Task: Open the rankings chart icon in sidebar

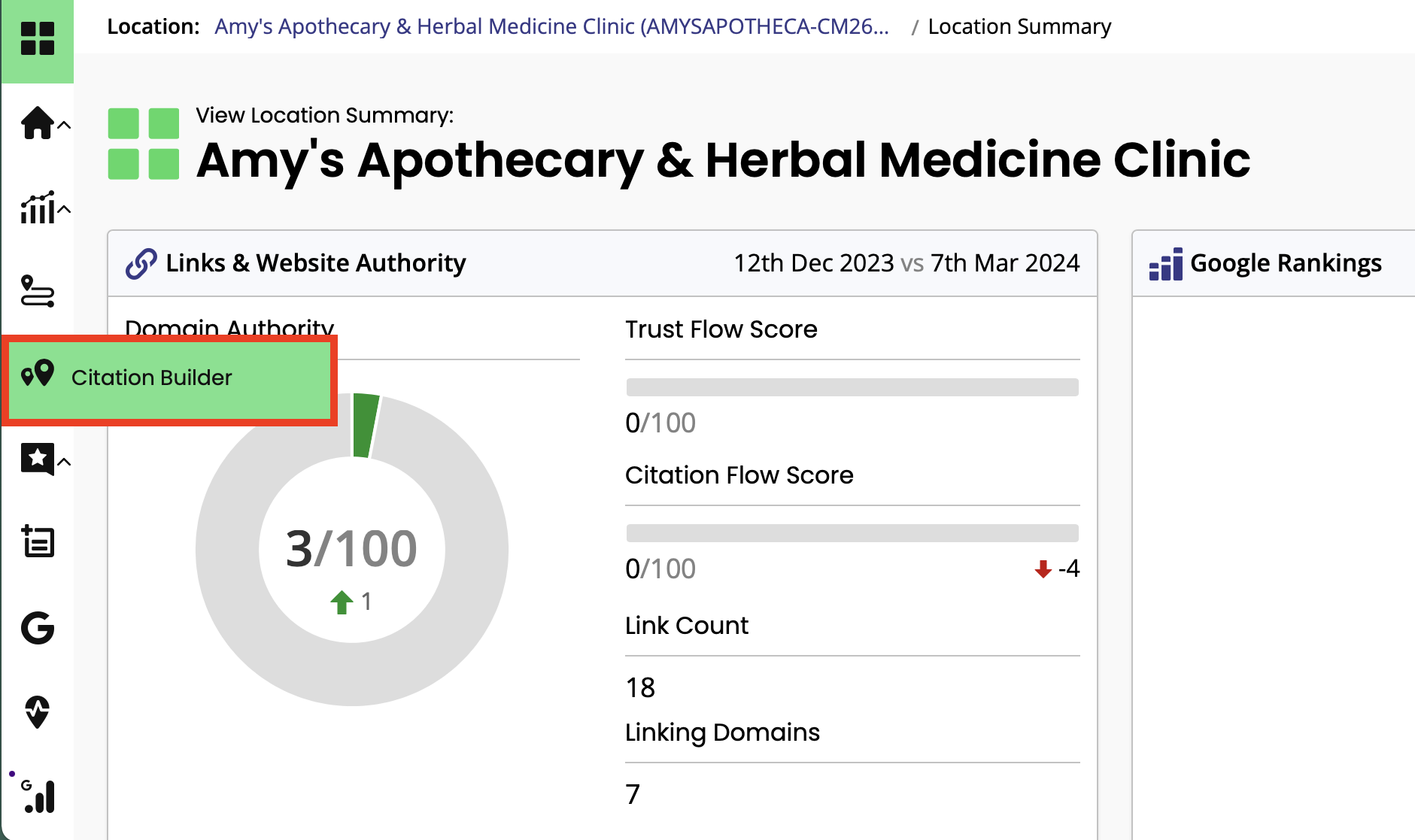Action: 37,208
